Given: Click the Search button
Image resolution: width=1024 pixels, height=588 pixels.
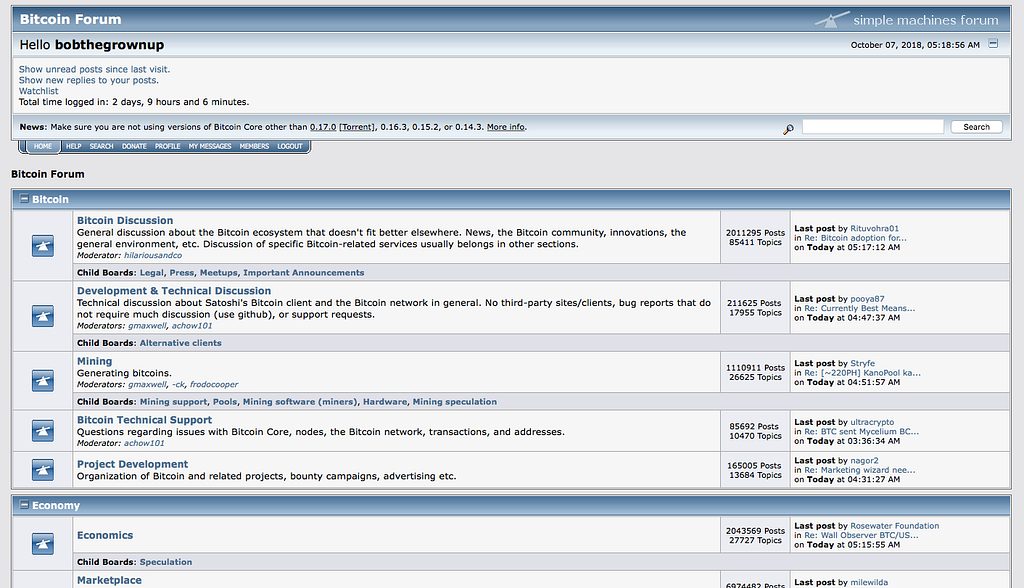Looking at the screenshot, I should click(976, 127).
